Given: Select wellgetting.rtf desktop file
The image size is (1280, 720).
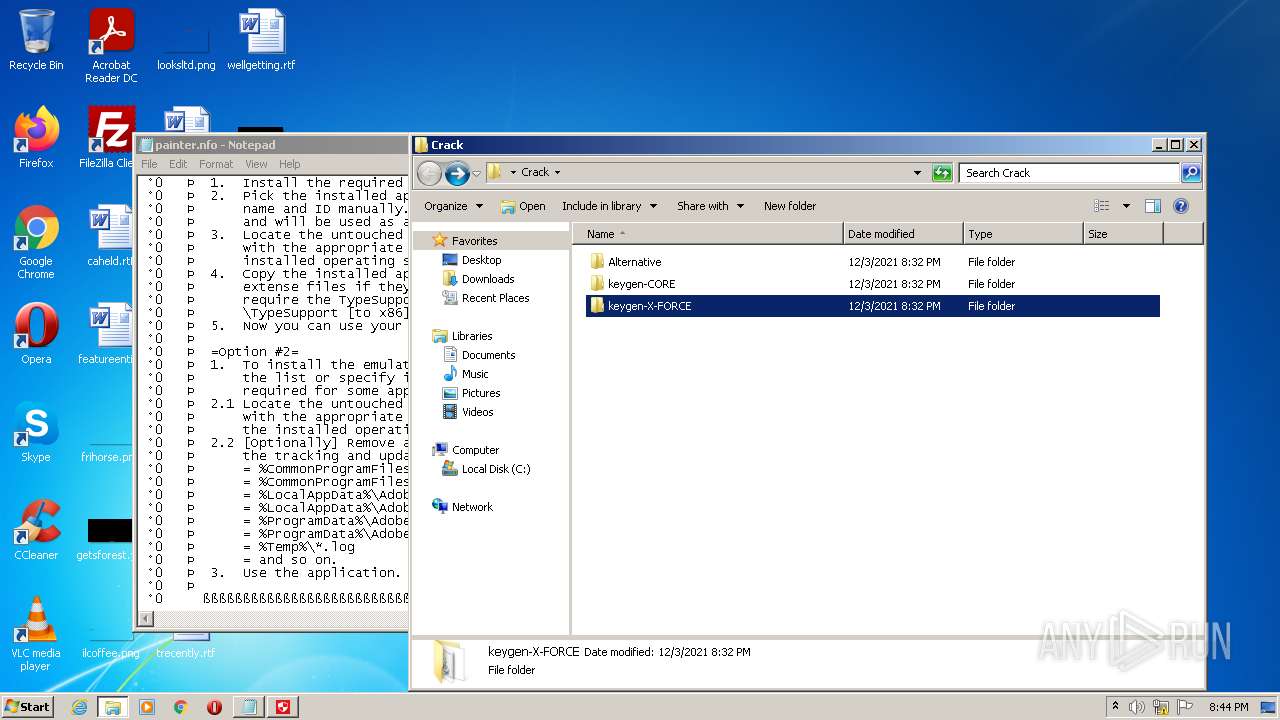Looking at the screenshot, I should point(261,40).
